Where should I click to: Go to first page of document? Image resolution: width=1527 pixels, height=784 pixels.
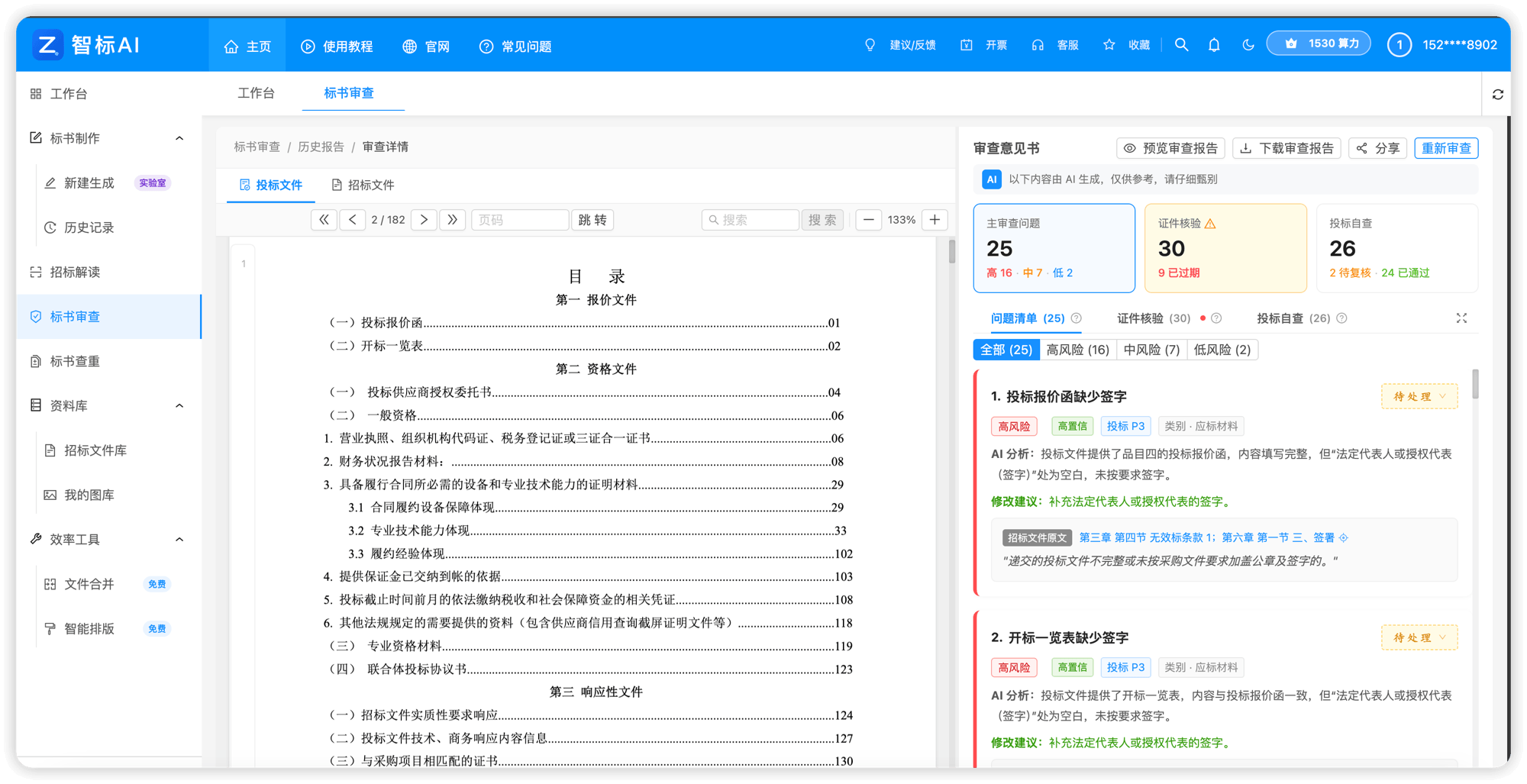324,220
